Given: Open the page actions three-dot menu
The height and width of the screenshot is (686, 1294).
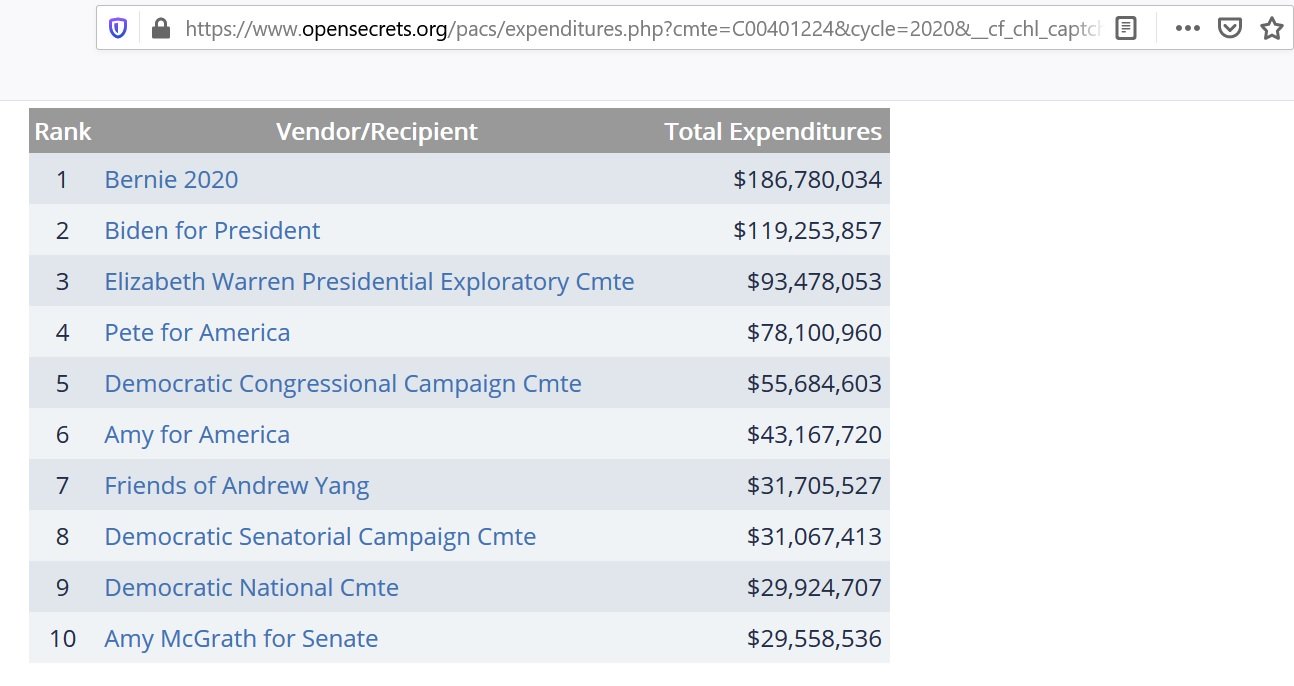Looking at the screenshot, I should (1187, 28).
